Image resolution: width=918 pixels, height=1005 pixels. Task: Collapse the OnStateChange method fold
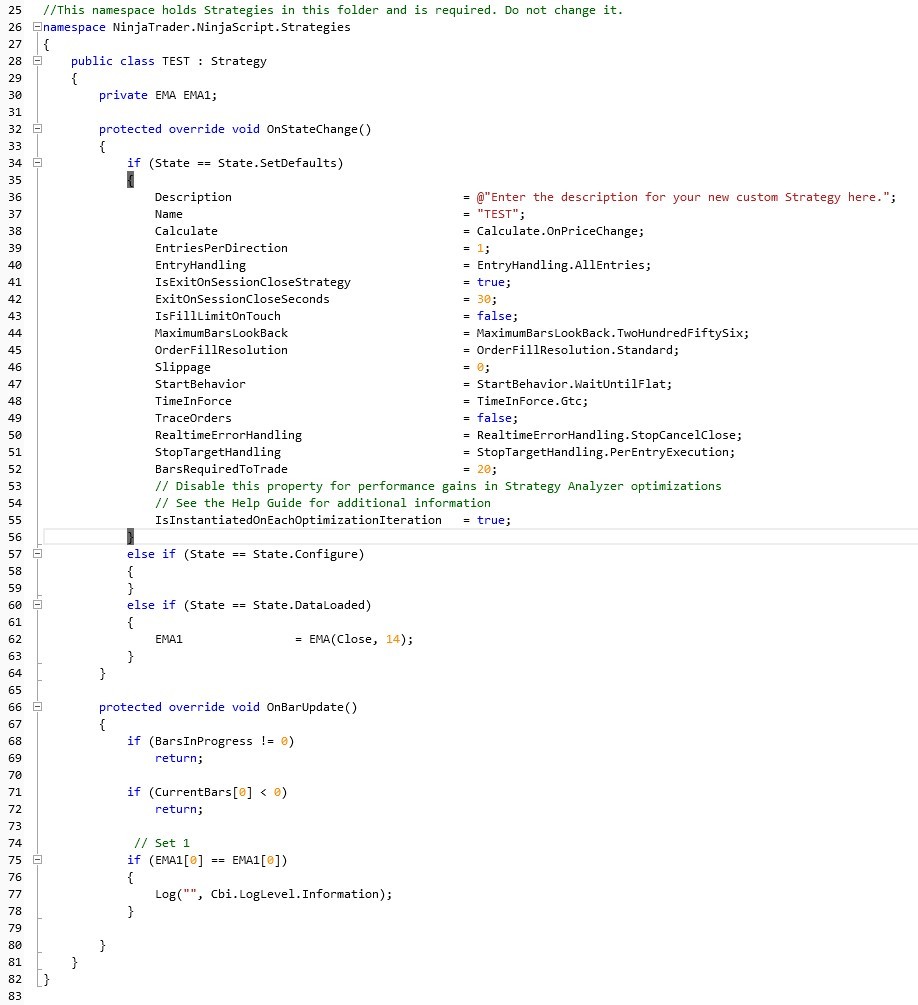click(37, 129)
